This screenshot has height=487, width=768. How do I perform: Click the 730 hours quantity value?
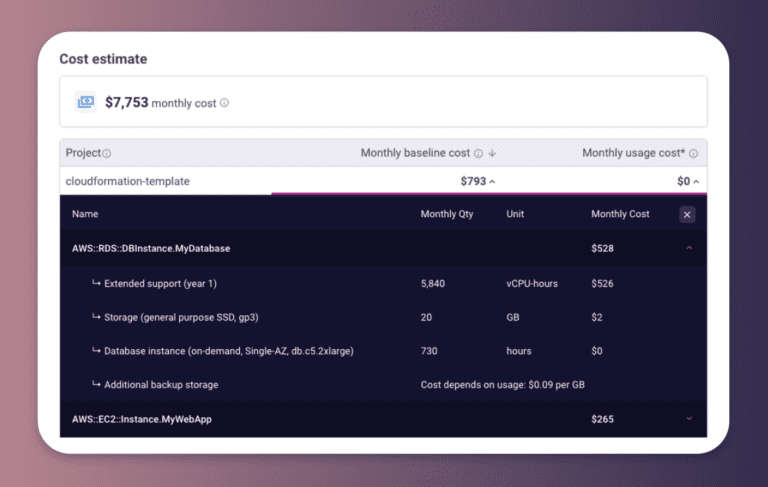coord(429,351)
